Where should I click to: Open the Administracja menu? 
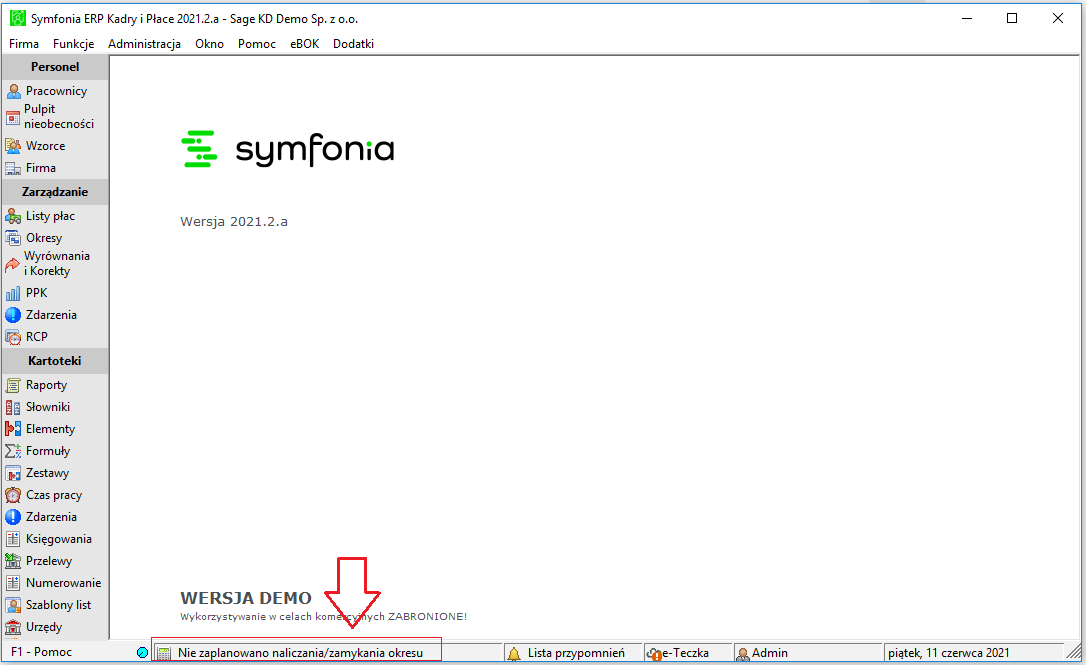[144, 44]
